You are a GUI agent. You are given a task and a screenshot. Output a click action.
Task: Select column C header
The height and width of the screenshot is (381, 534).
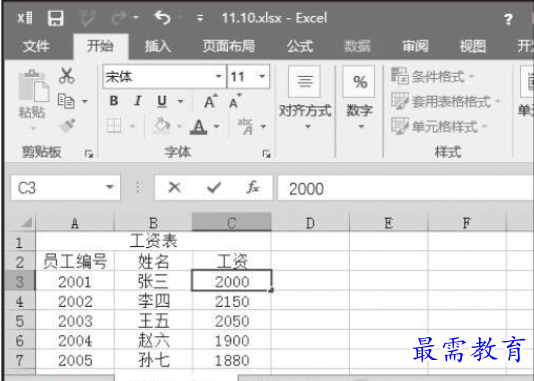tap(232, 223)
